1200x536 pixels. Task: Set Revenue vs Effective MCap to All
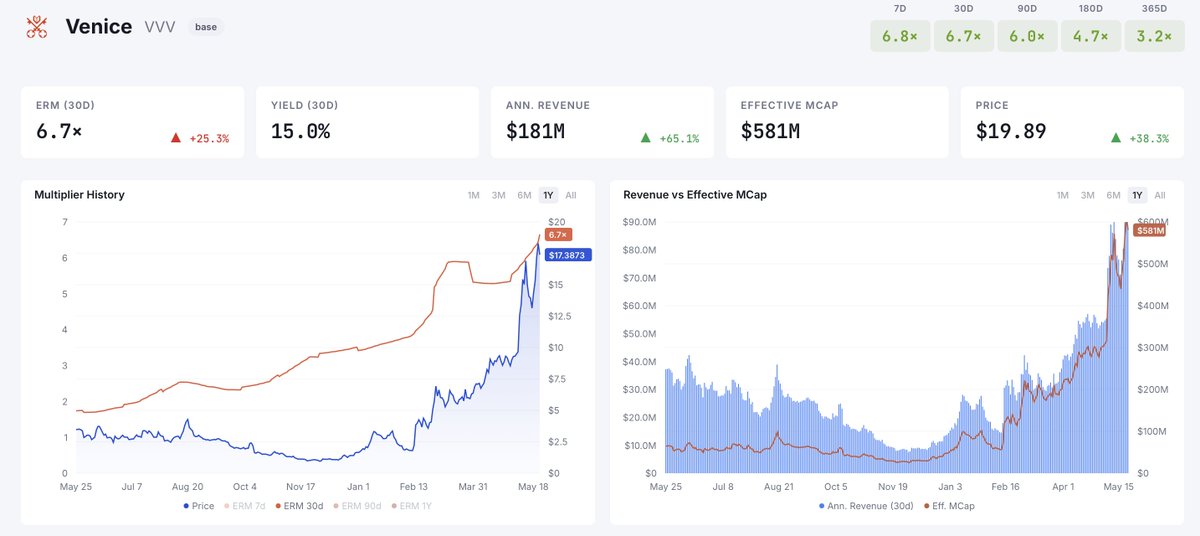click(x=1160, y=195)
